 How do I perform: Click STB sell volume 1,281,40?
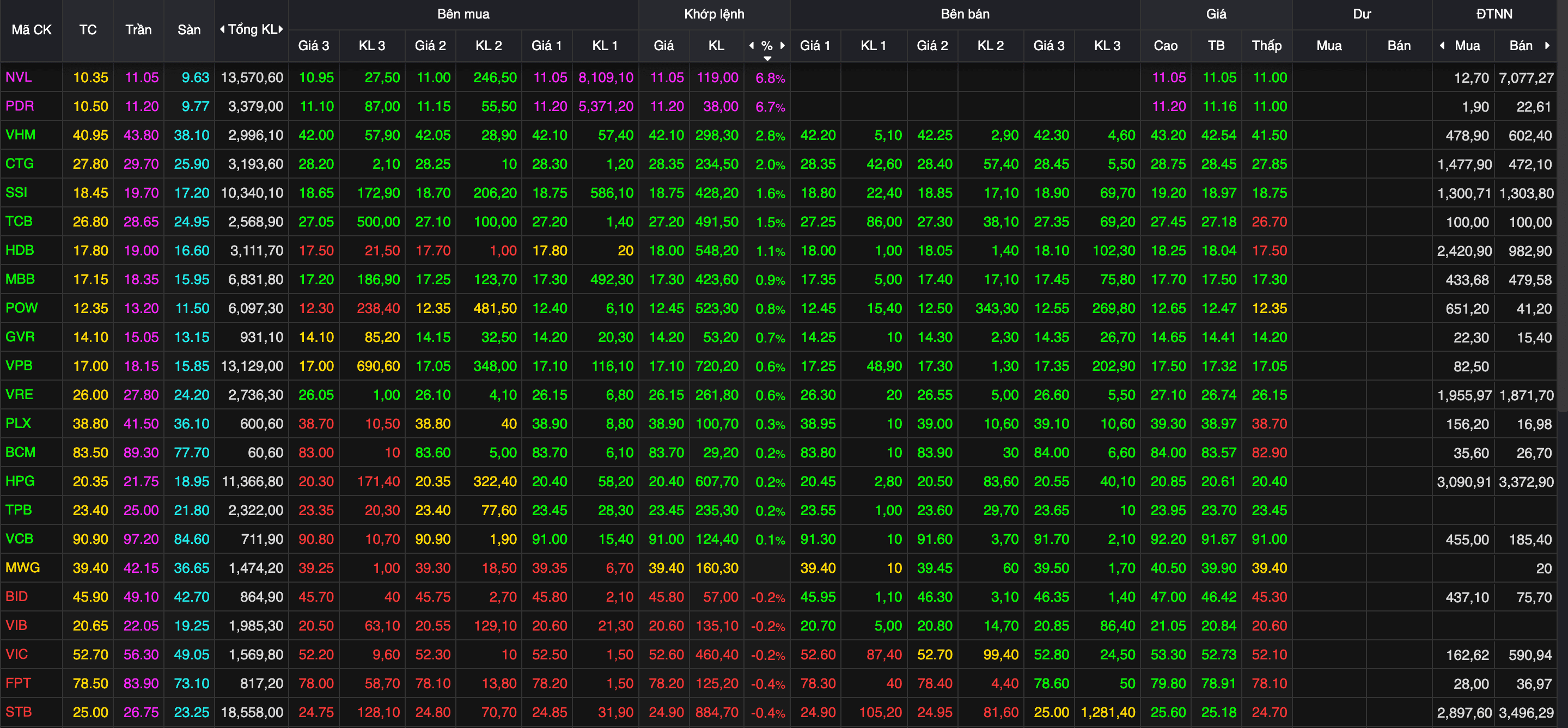[1108, 712]
